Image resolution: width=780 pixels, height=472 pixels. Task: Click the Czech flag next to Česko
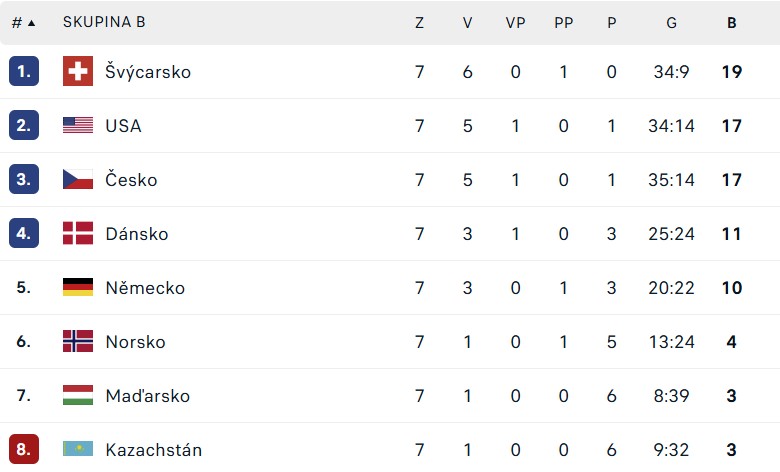tap(78, 179)
